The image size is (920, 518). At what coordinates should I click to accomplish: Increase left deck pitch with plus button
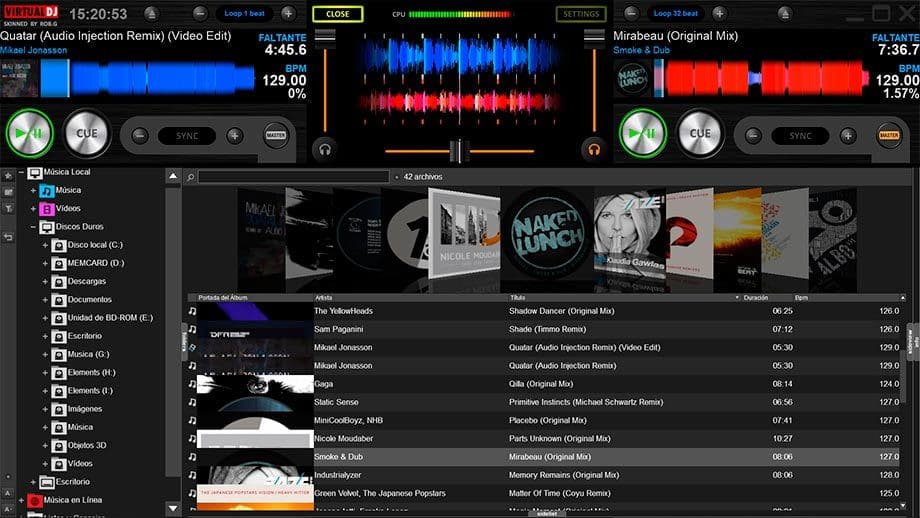click(x=235, y=136)
